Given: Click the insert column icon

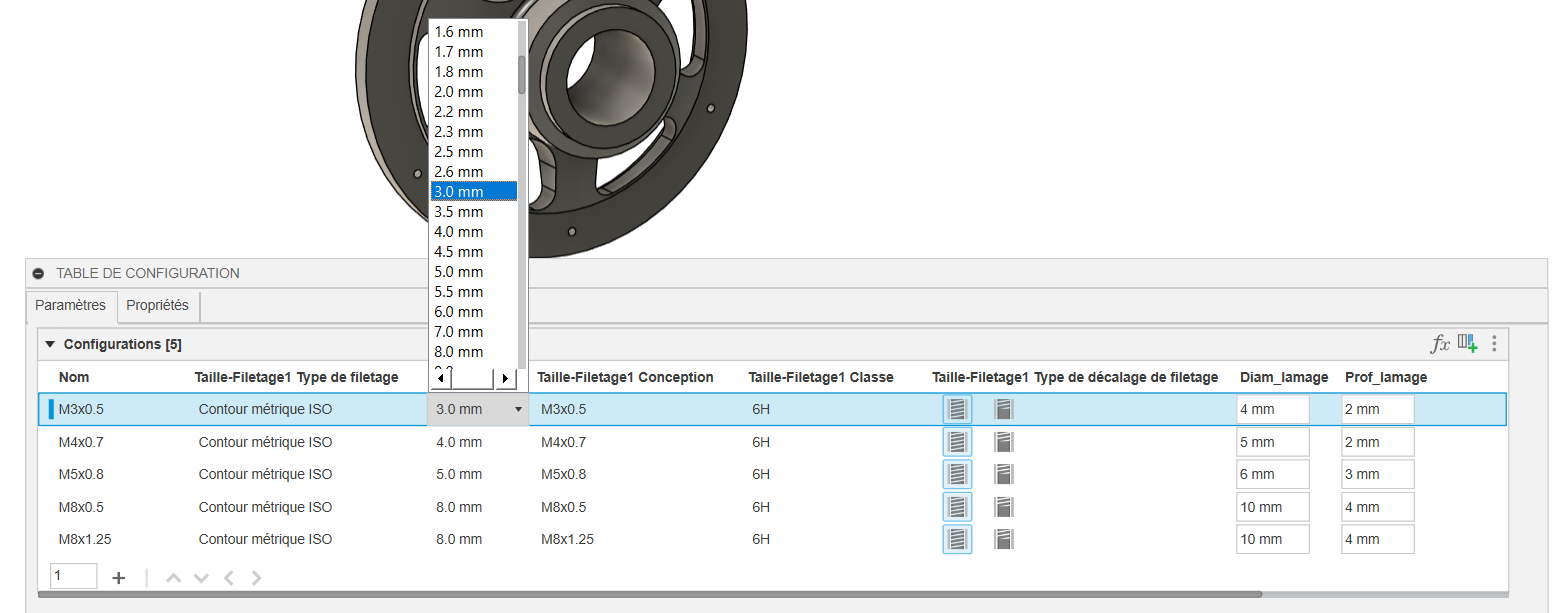Looking at the screenshot, I should 1467,344.
